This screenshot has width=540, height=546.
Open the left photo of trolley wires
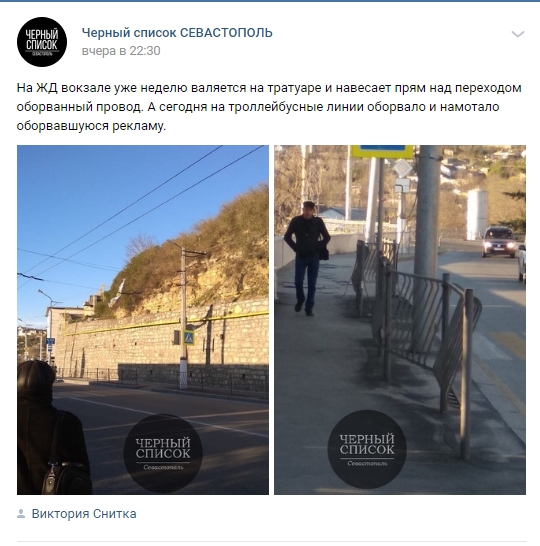tap(143, 320)
